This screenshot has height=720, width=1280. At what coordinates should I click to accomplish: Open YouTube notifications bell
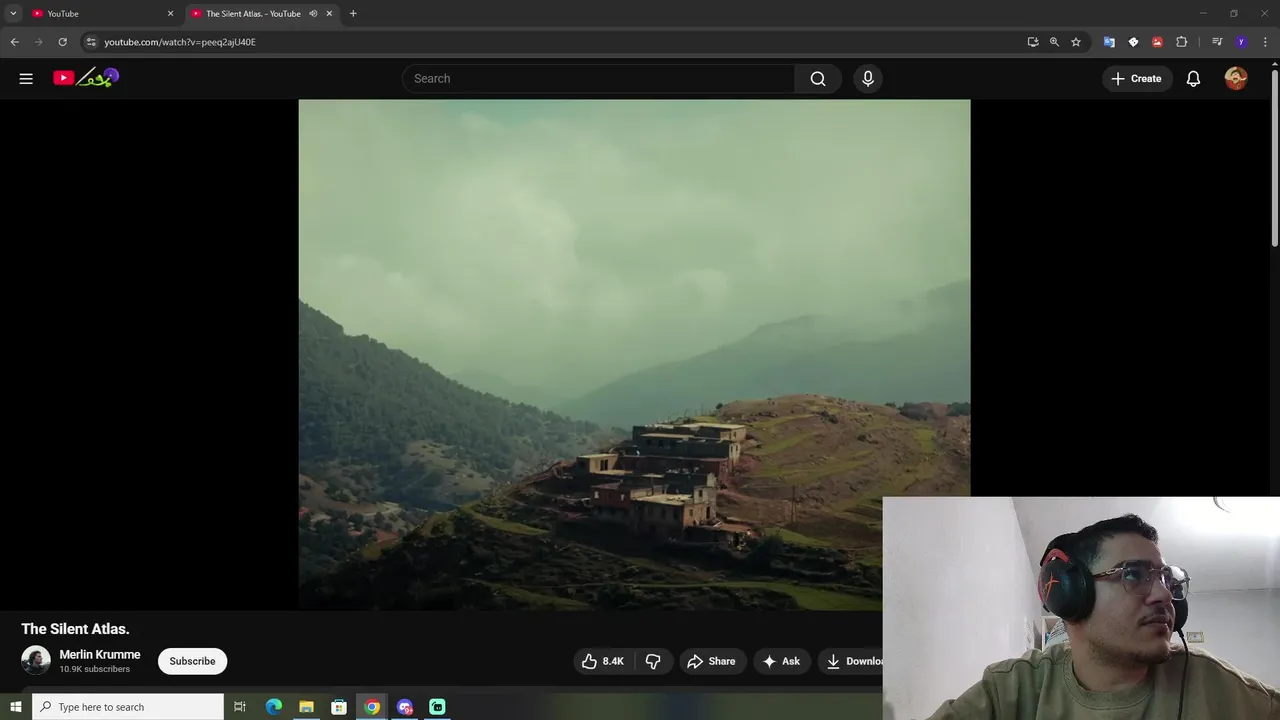1193,78
